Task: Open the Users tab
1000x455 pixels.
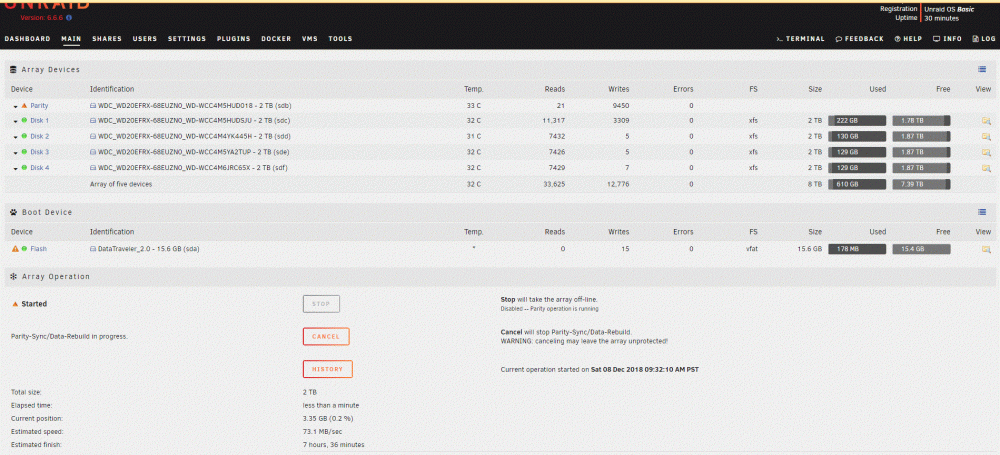Action: click(145, 39)
